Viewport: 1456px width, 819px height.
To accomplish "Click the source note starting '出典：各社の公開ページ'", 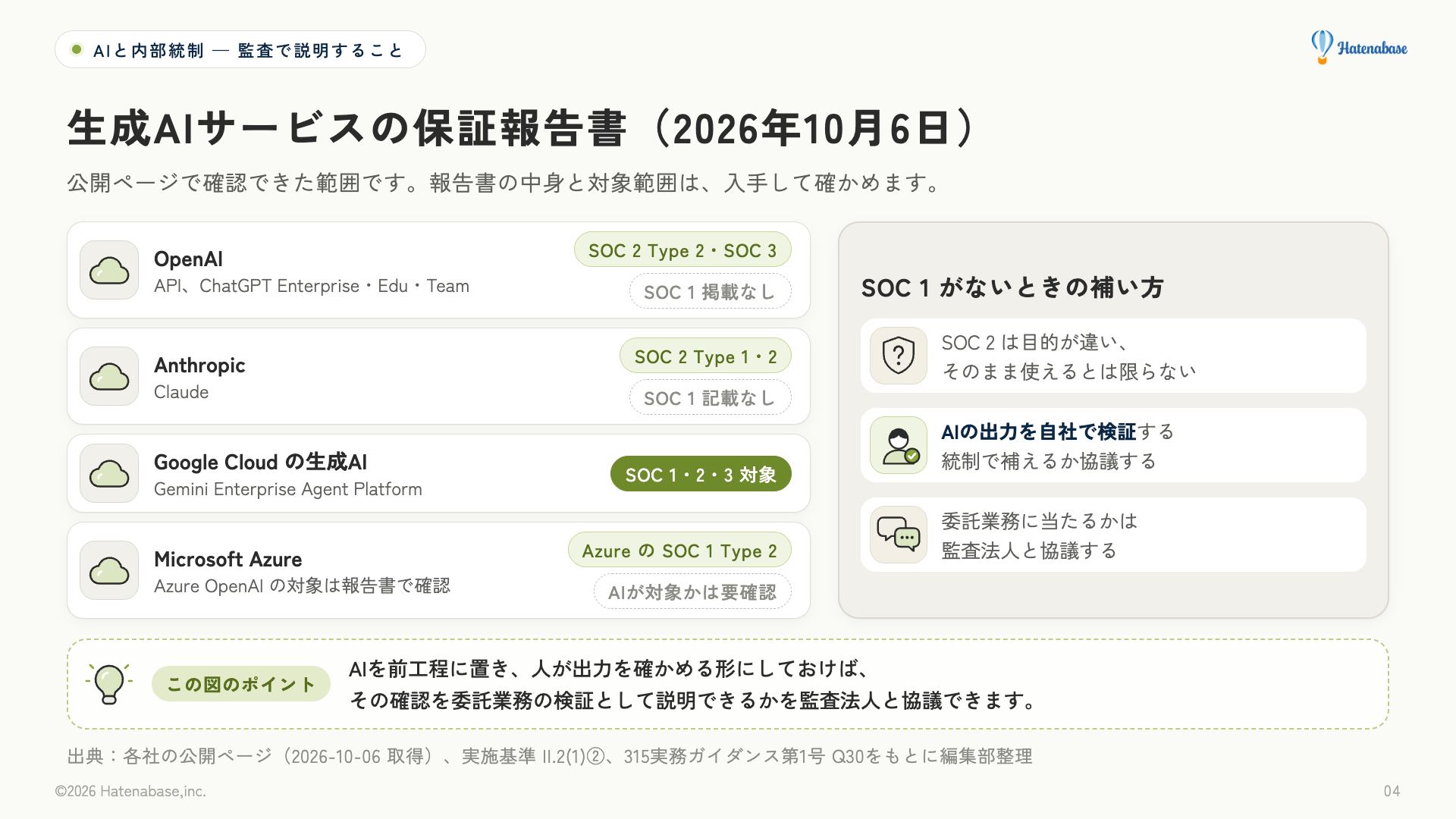I will 550,756.
